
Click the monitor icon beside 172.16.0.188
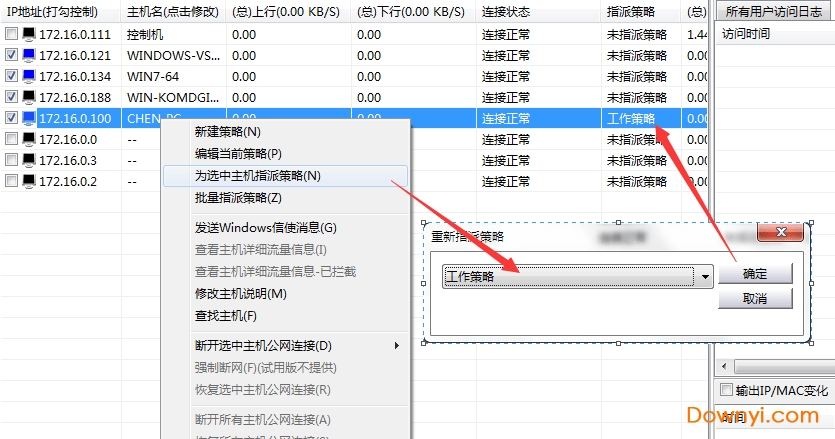[x=28, y=97]
